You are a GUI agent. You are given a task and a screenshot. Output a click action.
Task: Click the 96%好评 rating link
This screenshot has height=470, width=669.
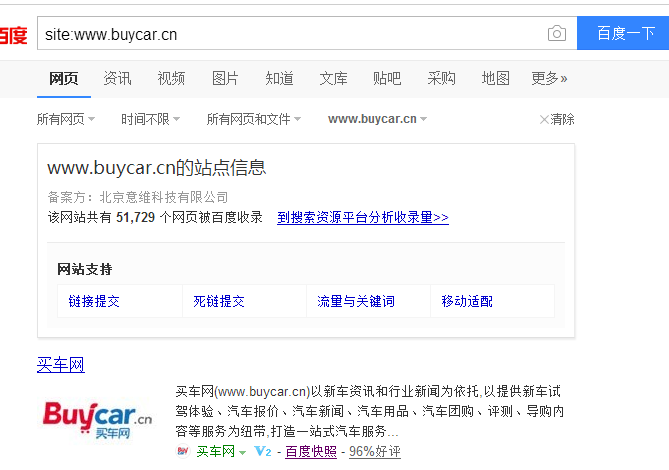[375, 451]
